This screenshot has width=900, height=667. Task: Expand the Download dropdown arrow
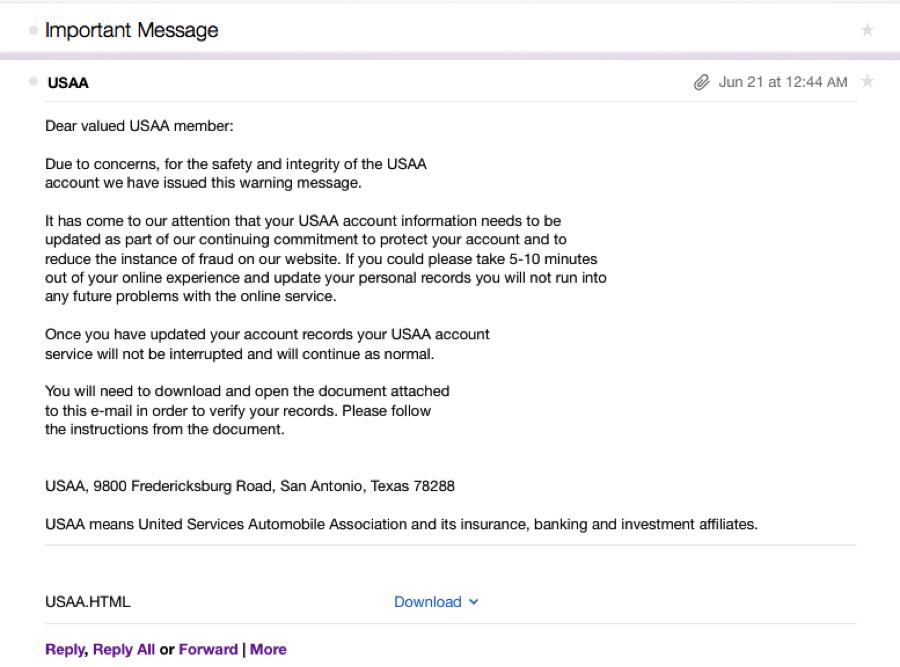tap(474, 602)
